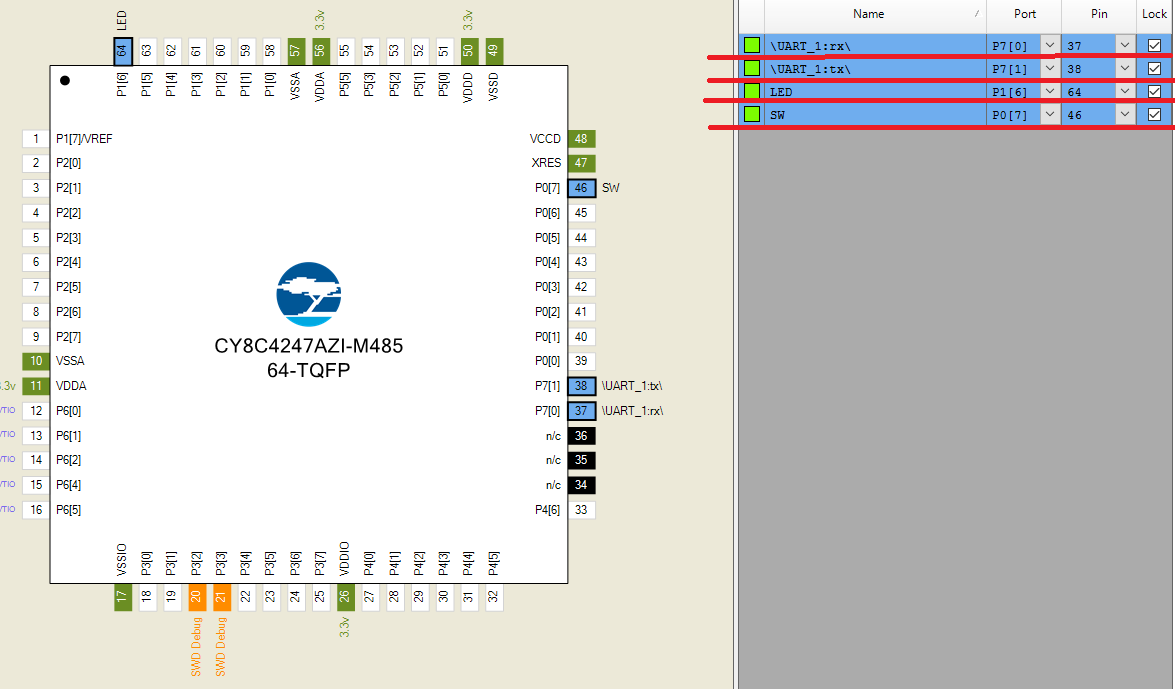Click CY8C4247AZI-M485 chip label
This screenshot has height=689, width=1175.
(x=309, y=346)
